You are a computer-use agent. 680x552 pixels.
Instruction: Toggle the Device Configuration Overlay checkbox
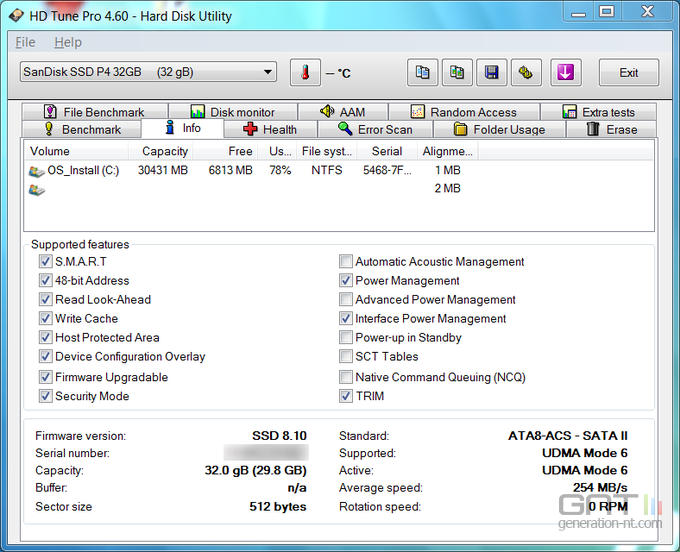point(46,356)
